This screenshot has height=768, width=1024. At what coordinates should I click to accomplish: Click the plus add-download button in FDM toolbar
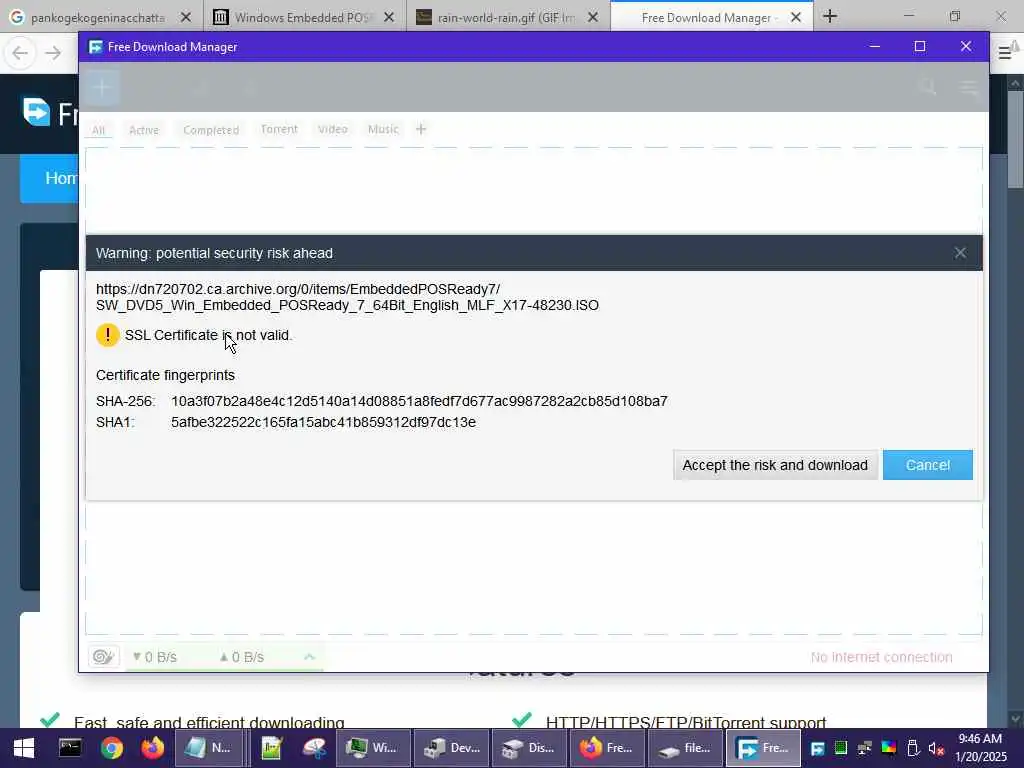[101, 88]
